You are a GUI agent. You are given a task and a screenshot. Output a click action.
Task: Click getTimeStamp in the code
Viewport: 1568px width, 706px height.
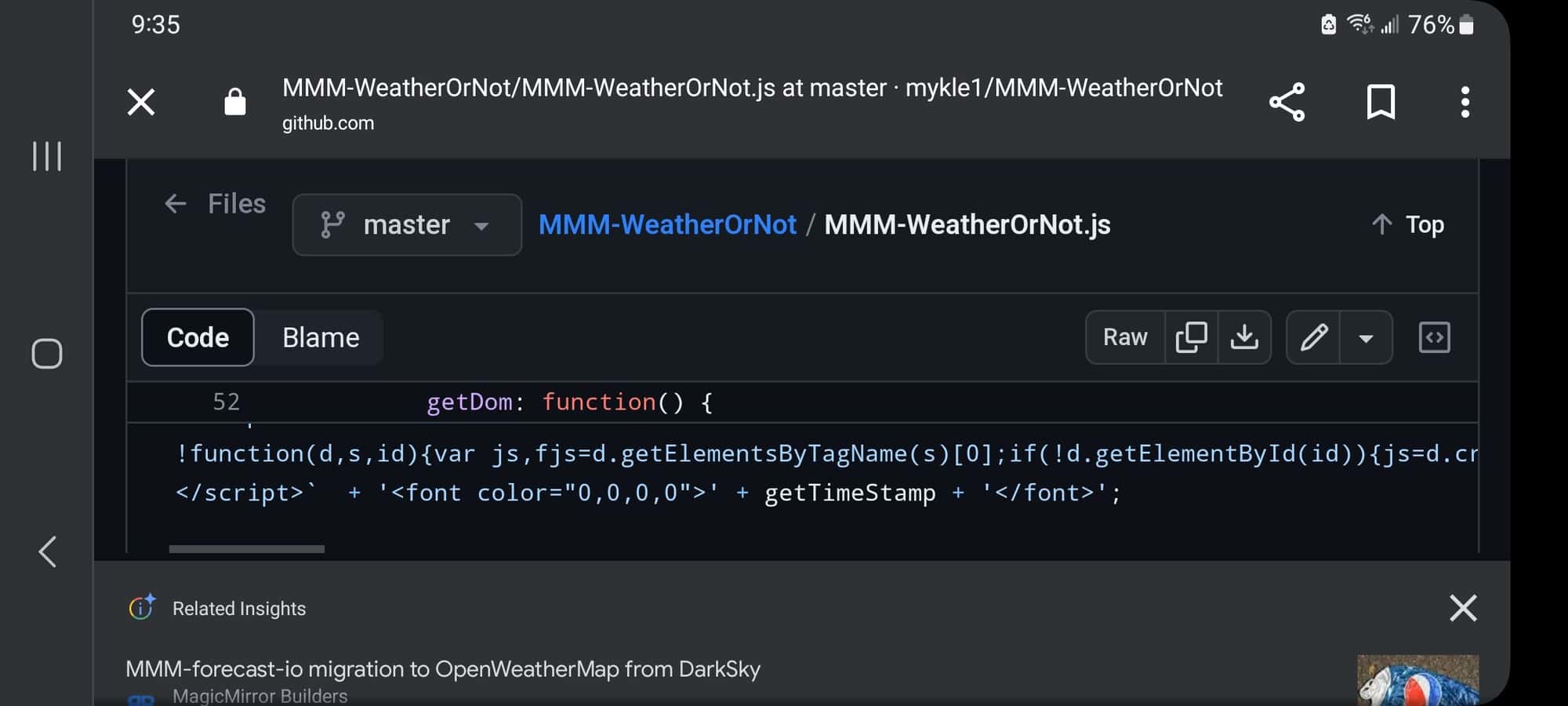pyautogui.click(x=850, y=493)
